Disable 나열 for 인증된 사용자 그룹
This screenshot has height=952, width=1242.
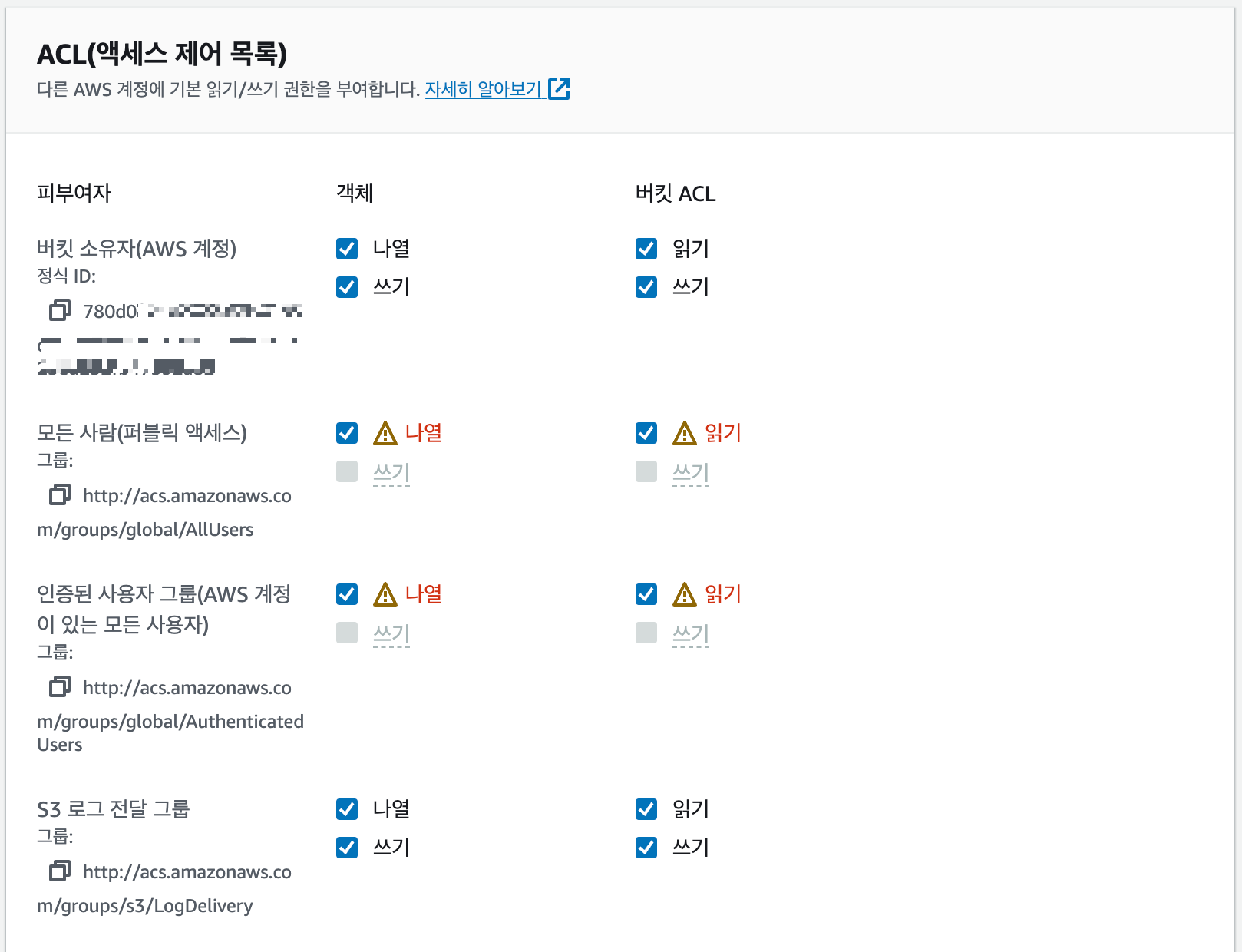click(x=347, y=593)
